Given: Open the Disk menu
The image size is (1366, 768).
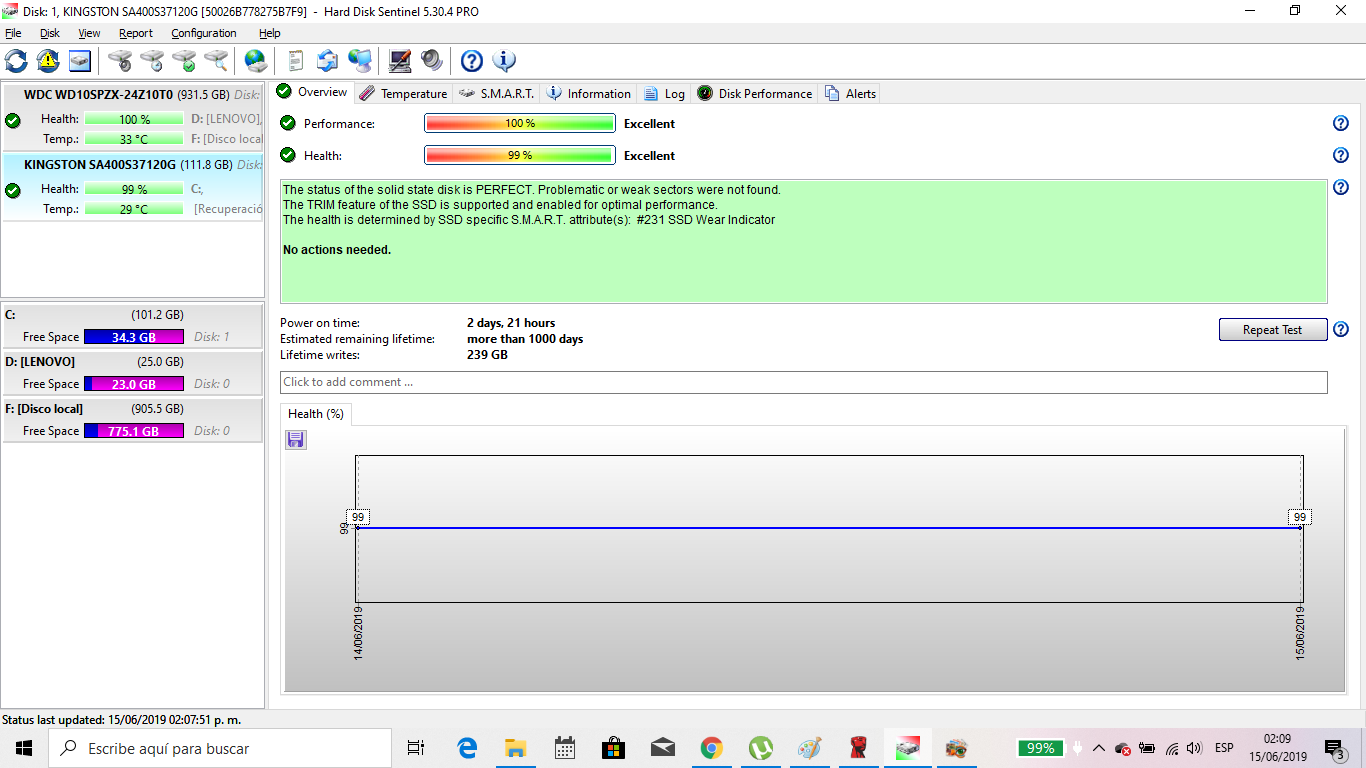Looking at the screenshot, I should point(50,33).
